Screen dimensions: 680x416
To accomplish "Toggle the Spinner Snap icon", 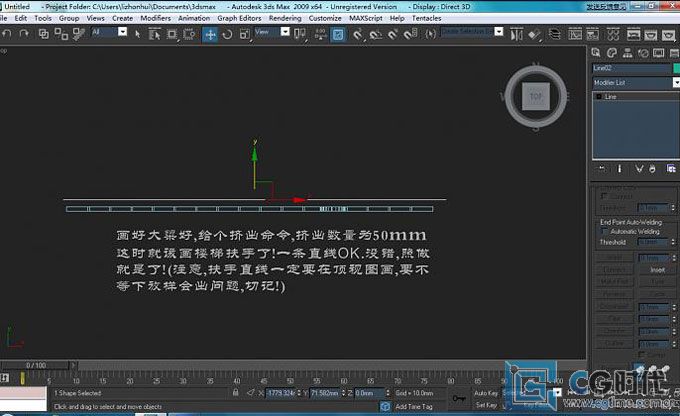I will pyautogui.click(x=411, y=34).
